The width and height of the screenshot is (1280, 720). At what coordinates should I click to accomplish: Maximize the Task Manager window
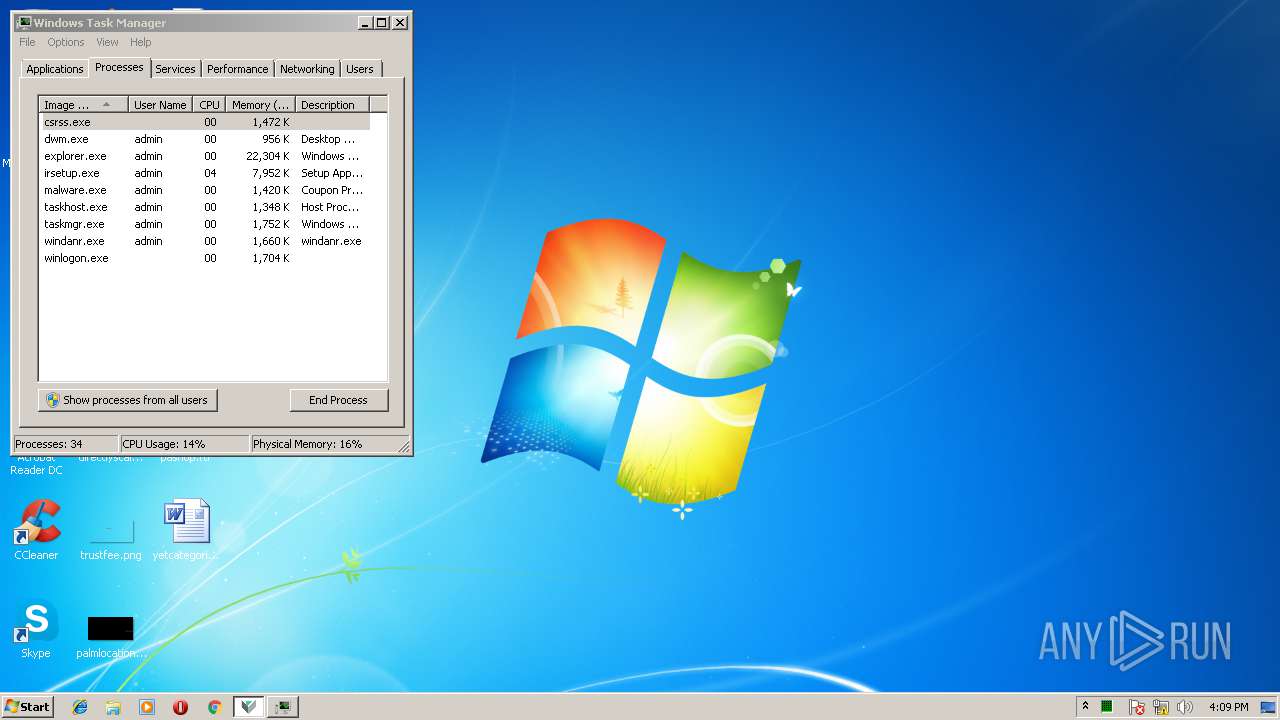[381, 22]
